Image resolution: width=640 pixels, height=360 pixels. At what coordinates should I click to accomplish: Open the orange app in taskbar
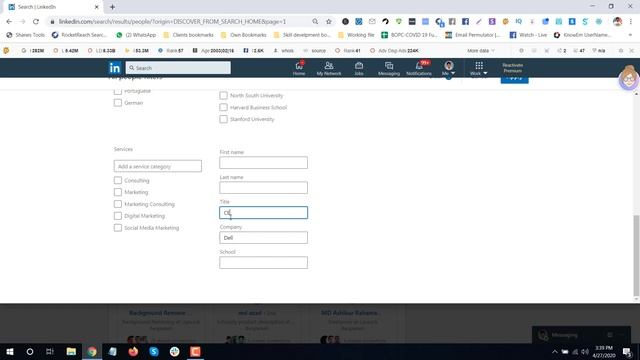(195, 351)
